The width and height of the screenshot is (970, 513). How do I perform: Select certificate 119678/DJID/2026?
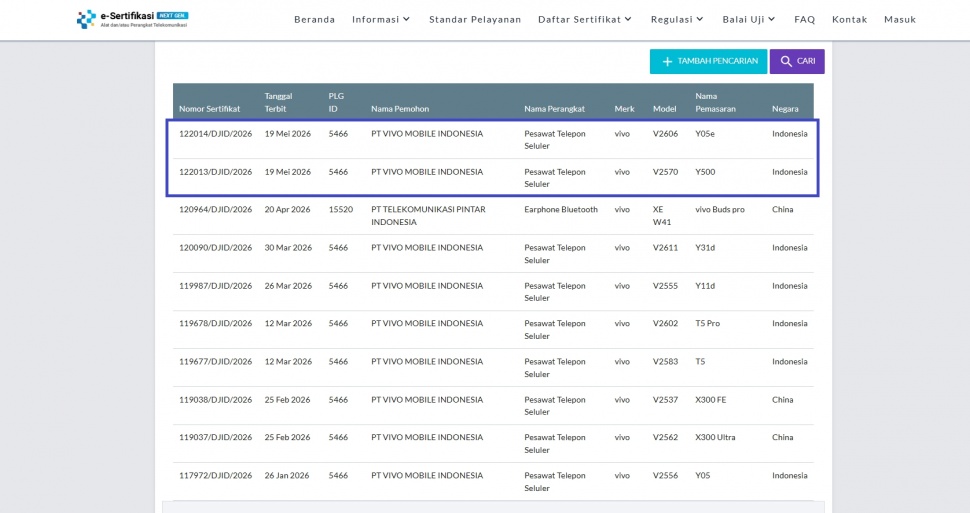pyautogui.click(x=215, y=324)
